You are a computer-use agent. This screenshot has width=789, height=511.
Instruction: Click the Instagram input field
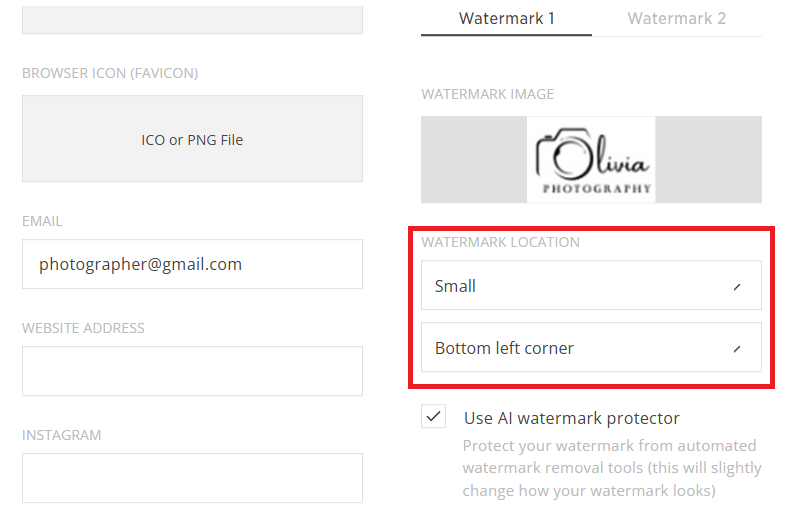pos(192,478)
